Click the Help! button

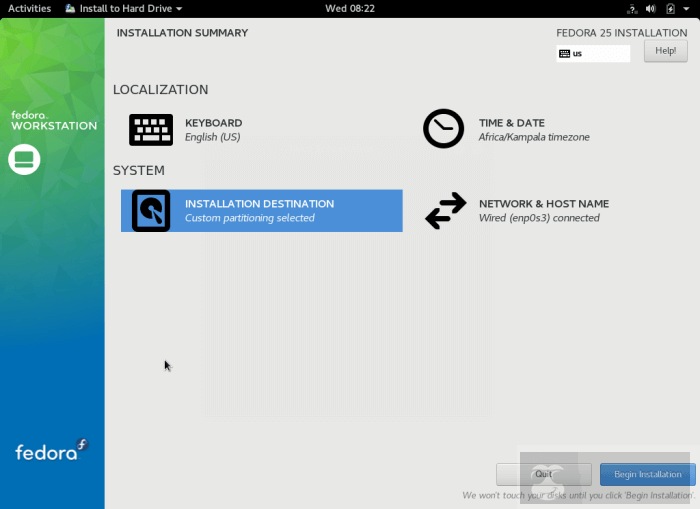tap(666, 51)
